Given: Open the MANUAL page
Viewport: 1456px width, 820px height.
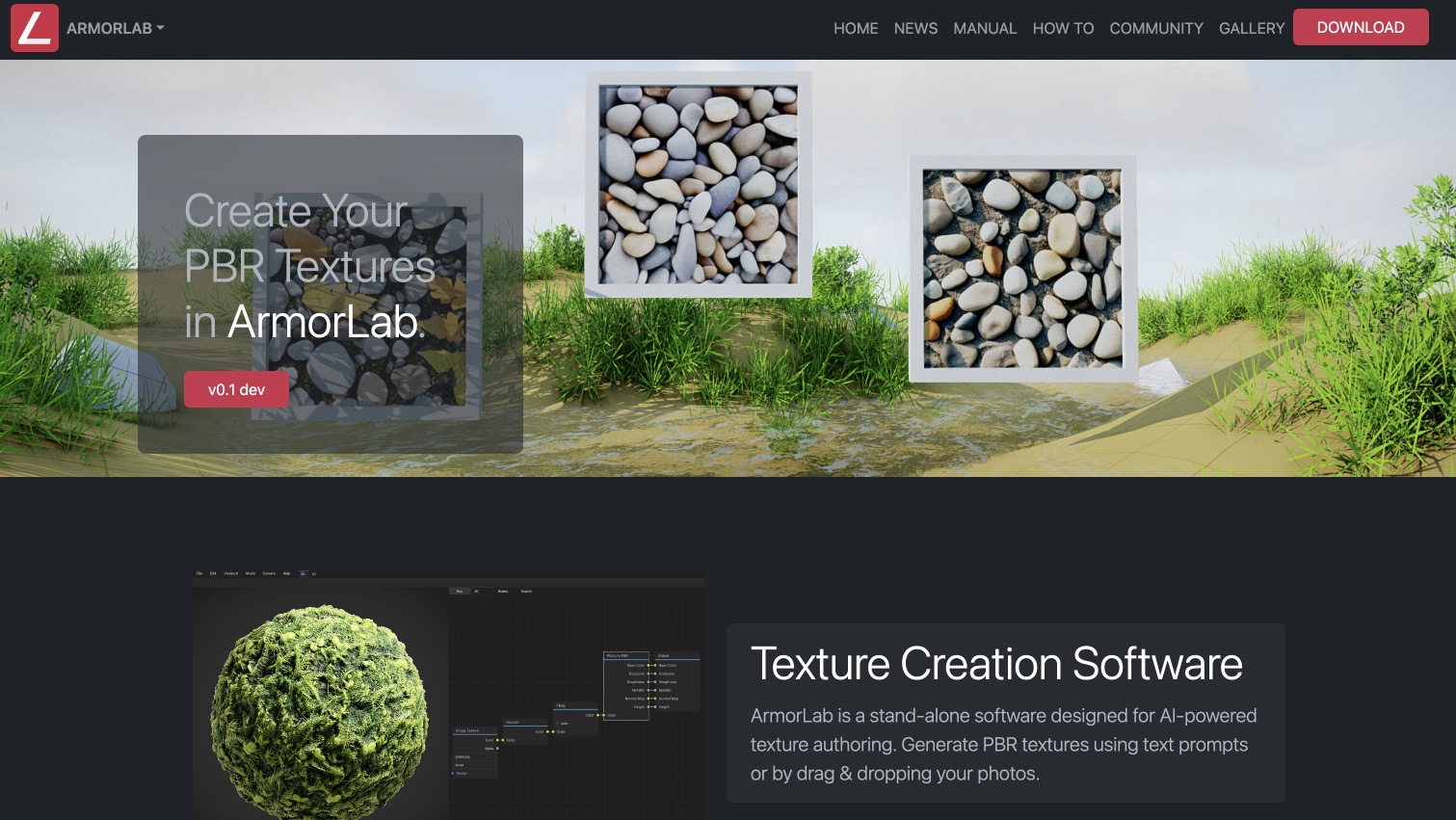Looking at the screenshot, I should coord(985,28).
